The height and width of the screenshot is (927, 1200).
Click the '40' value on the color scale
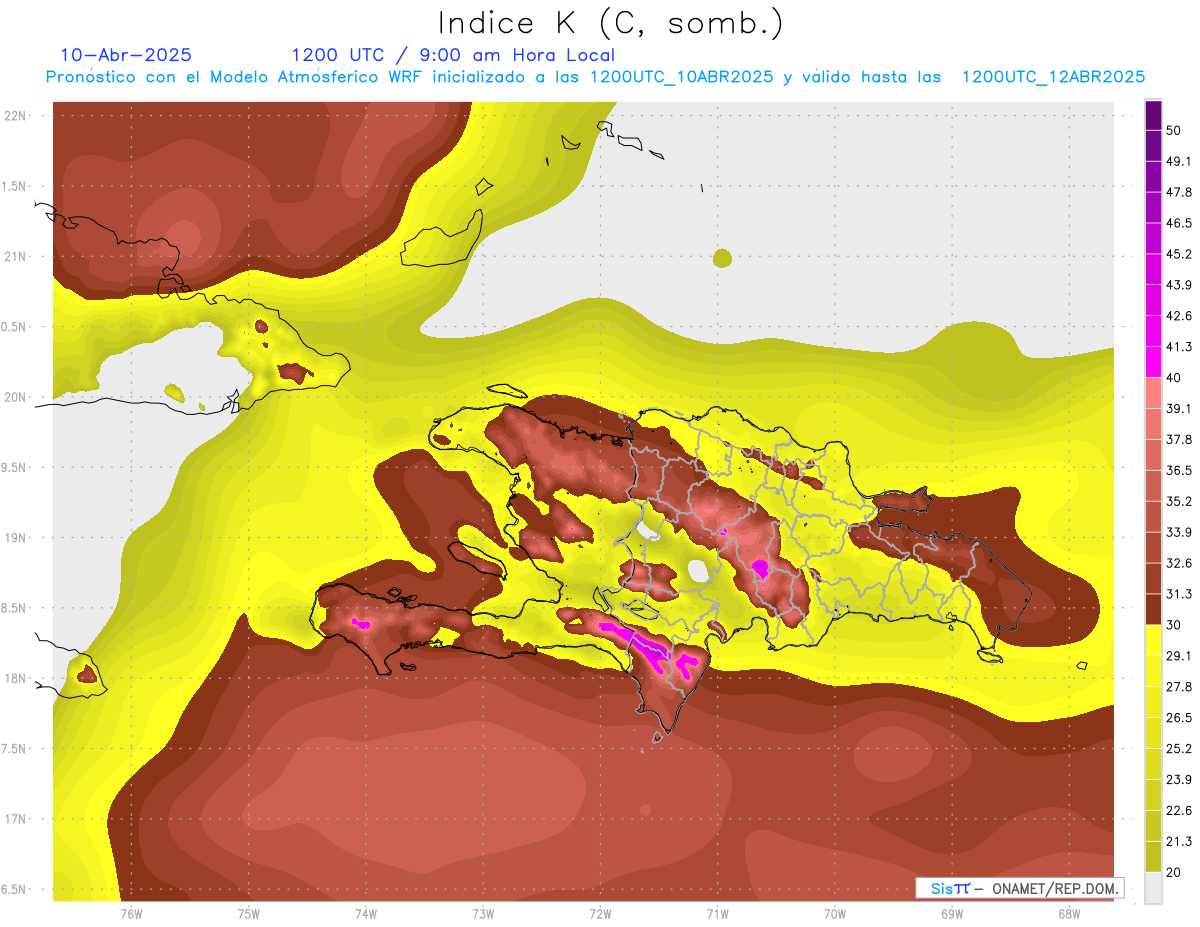(1175, 377)
